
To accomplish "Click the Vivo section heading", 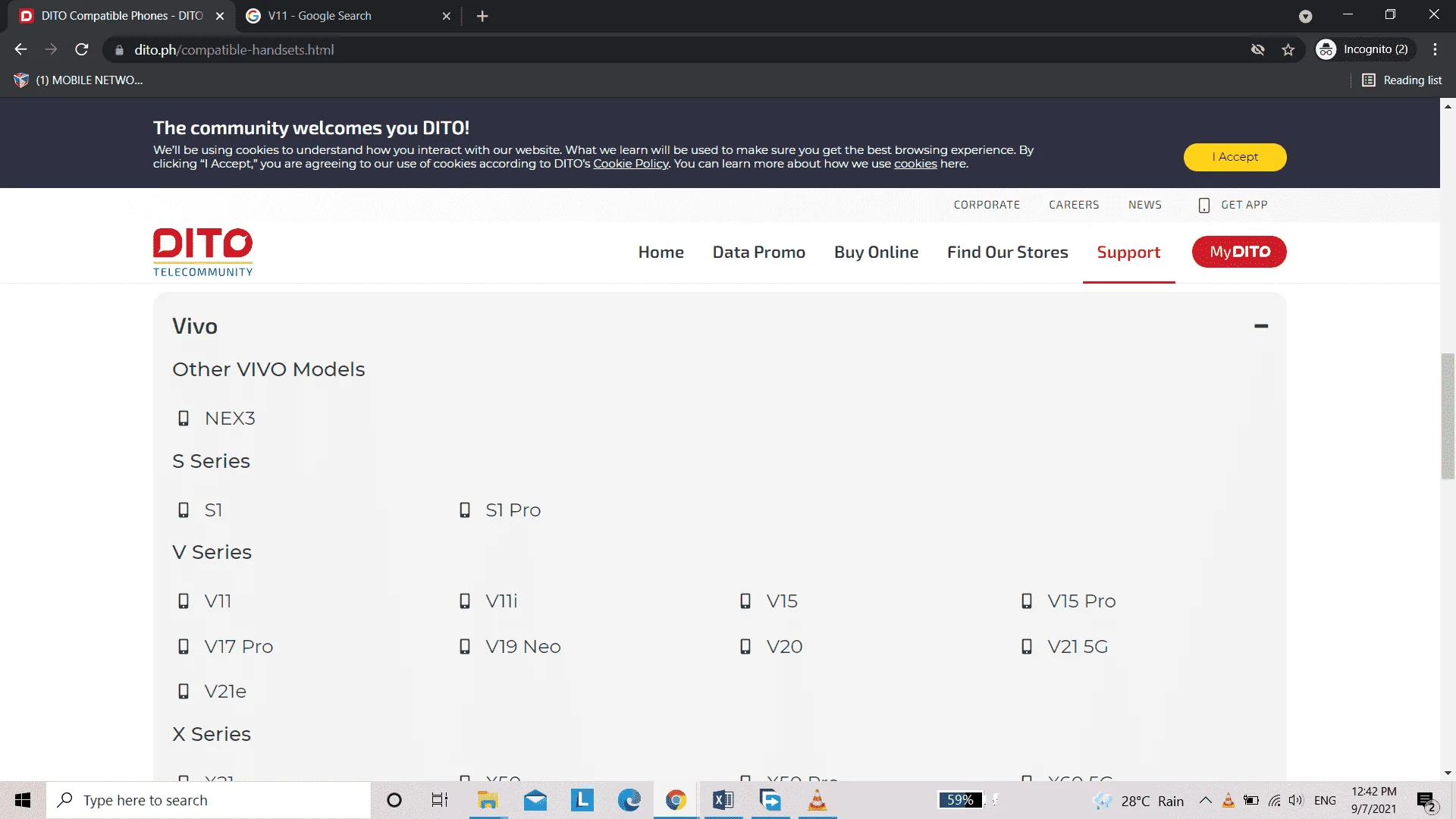I will (195, 326).
